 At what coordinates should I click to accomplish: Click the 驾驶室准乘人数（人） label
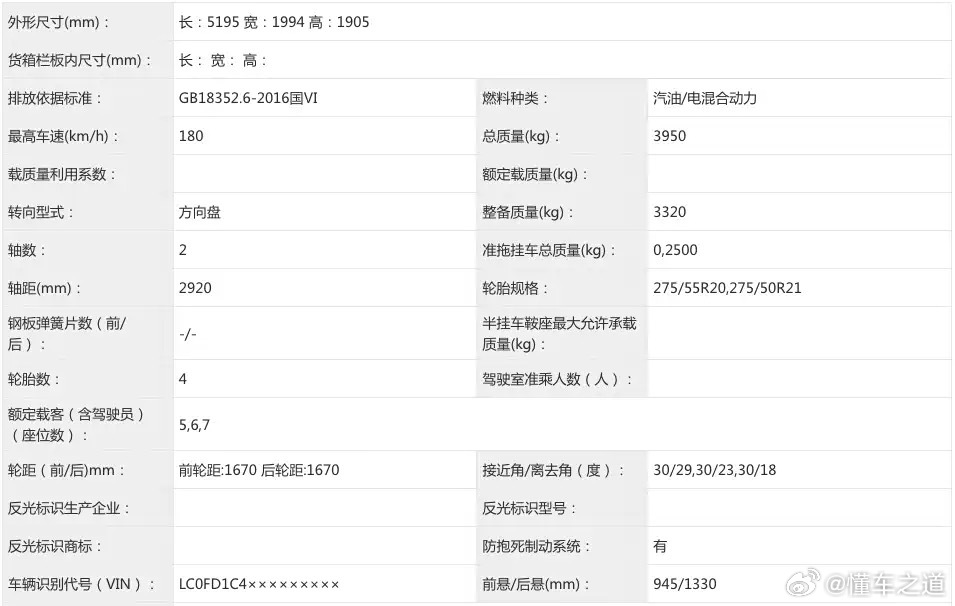pyautogui.click(x=557, y=379)
